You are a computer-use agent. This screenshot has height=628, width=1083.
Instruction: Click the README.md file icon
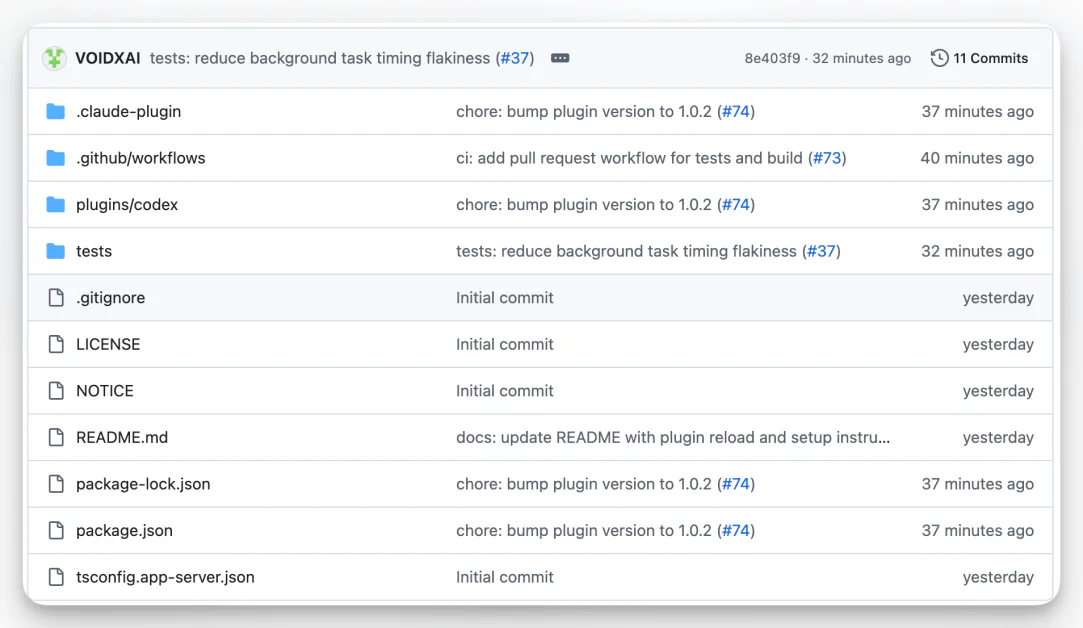coord(56,437)
